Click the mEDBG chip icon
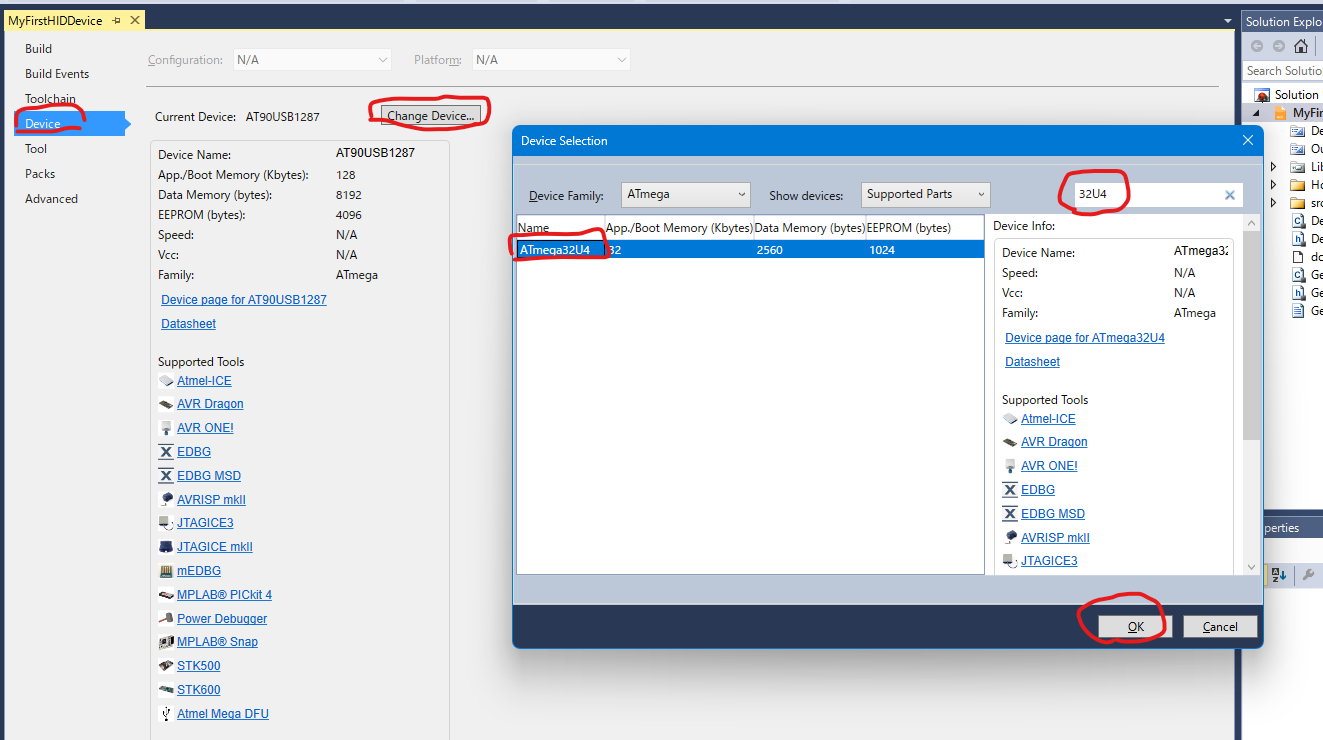The height and width of the screenshot is (740, 1323). 166,571
